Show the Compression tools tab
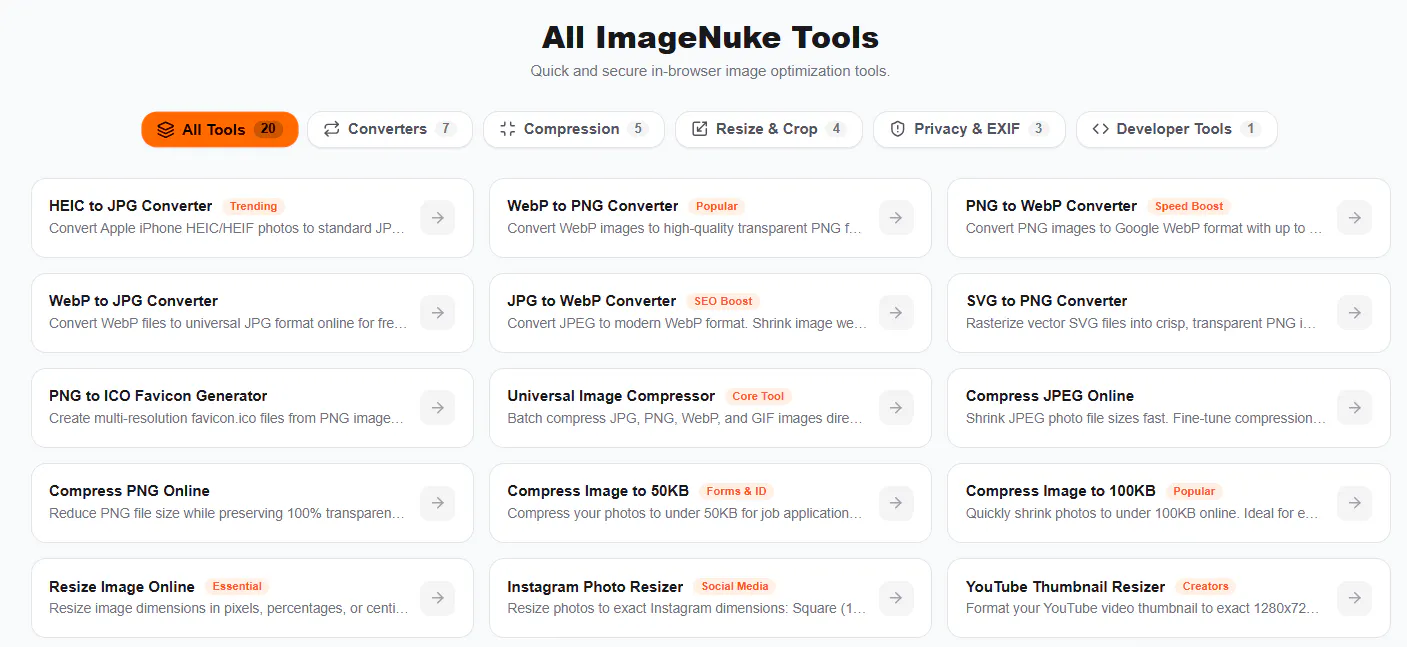Viewport: 1407px width, 647px height. (574, 129)
